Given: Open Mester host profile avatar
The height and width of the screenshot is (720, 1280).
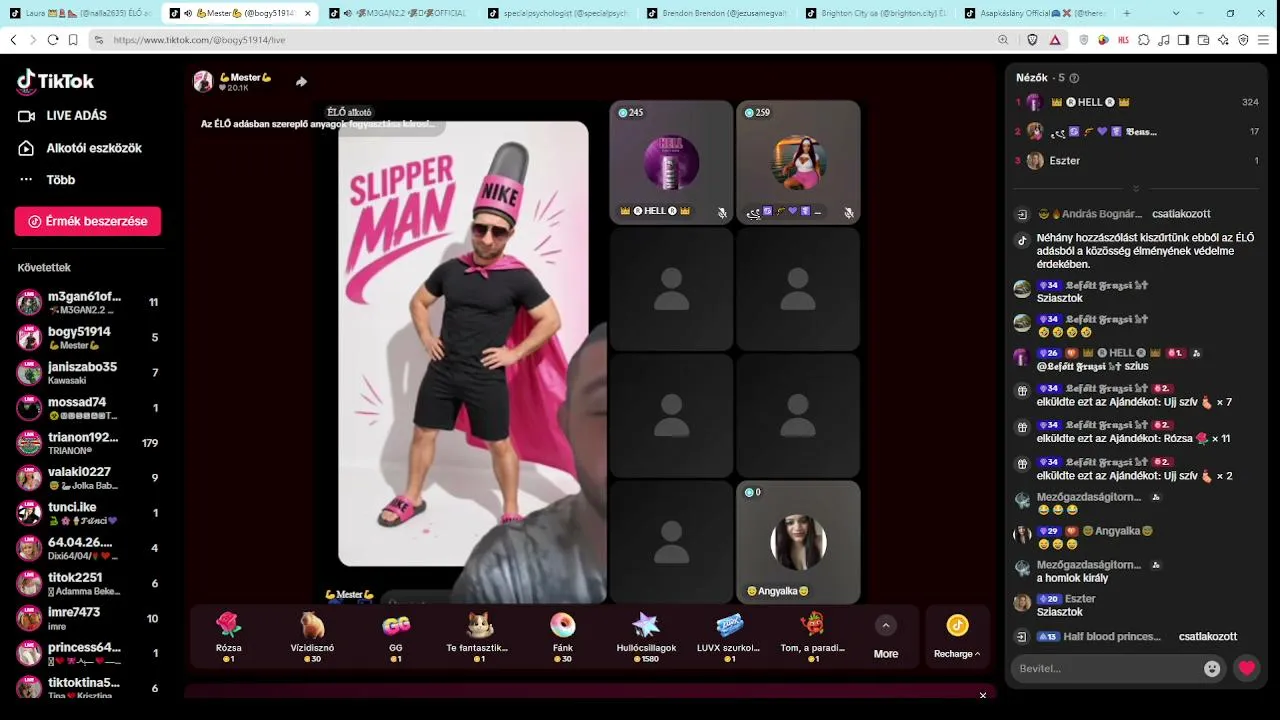Looking at the screenshot, I should pyautogui.click(x=203, y=82).
